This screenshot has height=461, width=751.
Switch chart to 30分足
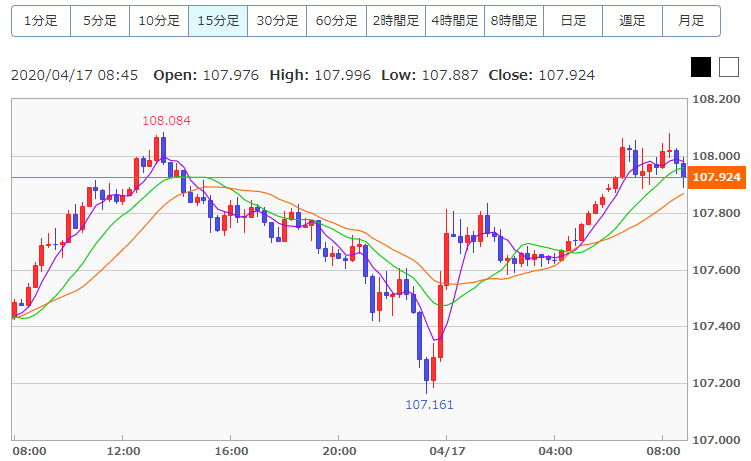click(277, 21)
